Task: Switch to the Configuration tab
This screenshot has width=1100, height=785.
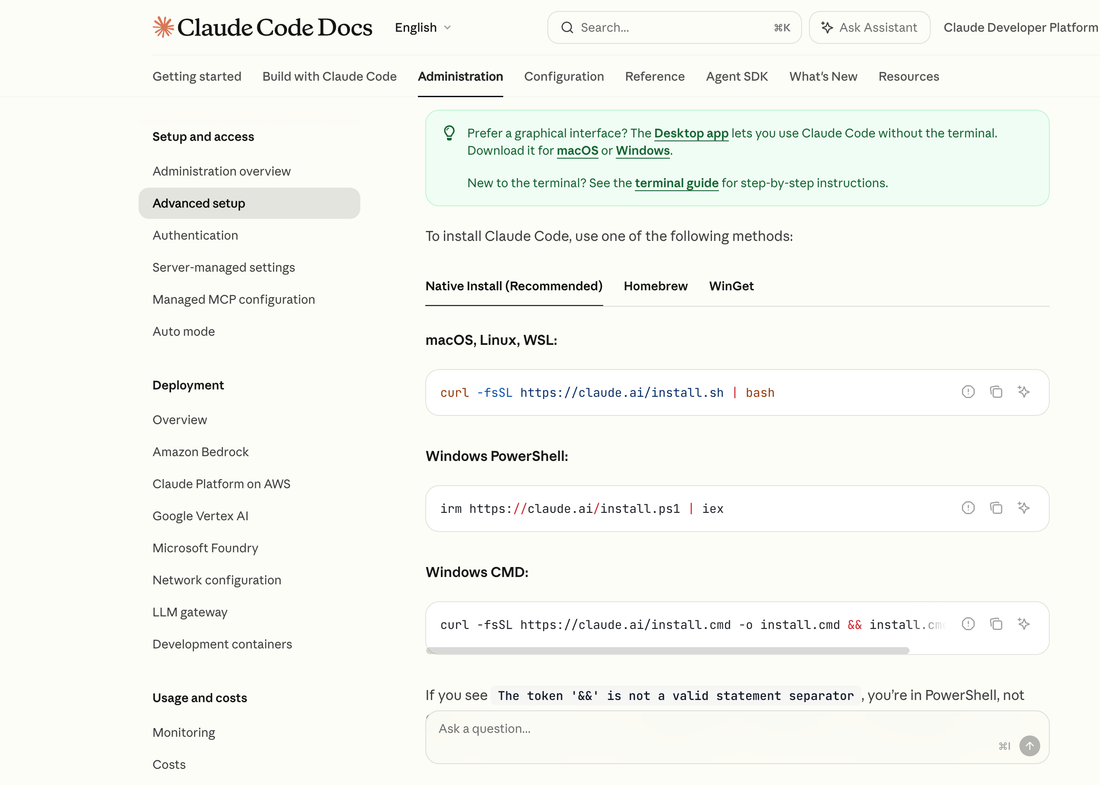Action: 564,76
